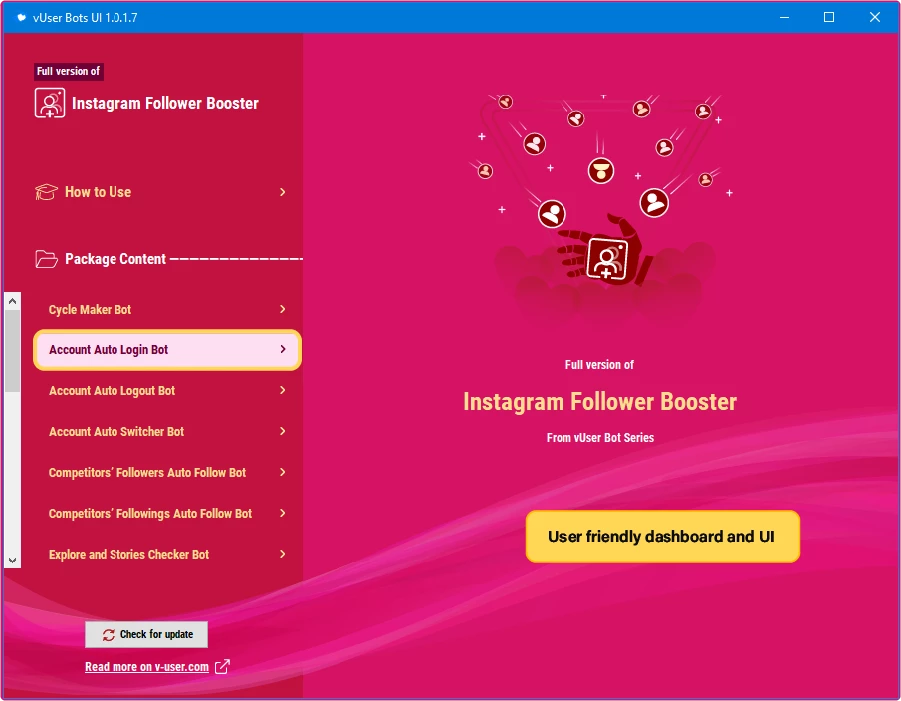Expand Account Auto Switcher Bot chevron

(283, 431)
